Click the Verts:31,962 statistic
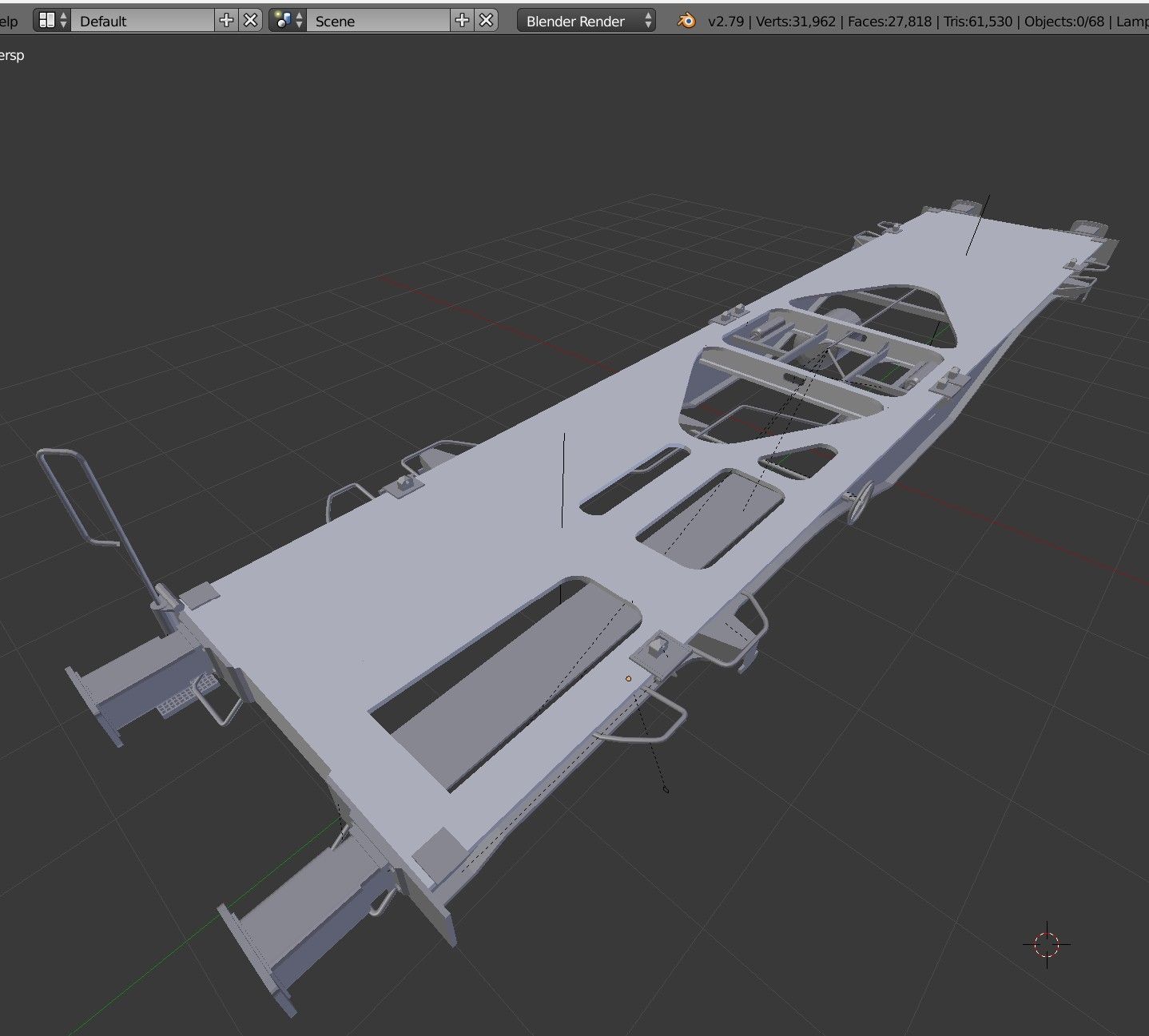 coord(794,22)
